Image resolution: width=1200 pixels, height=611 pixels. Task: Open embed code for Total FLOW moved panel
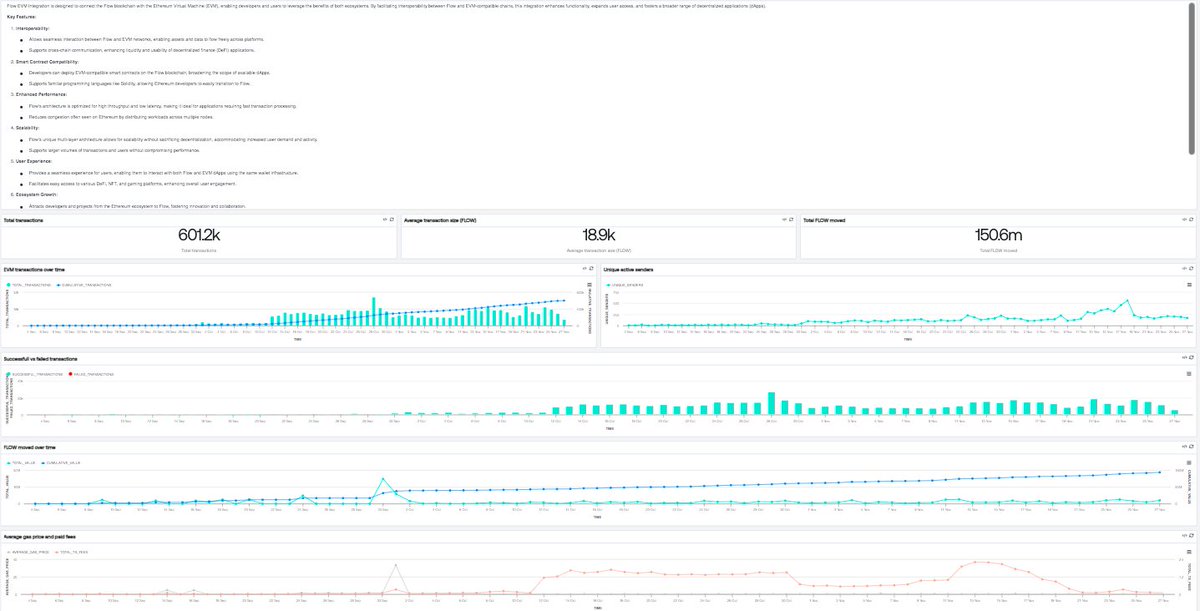coord(1184,219)
